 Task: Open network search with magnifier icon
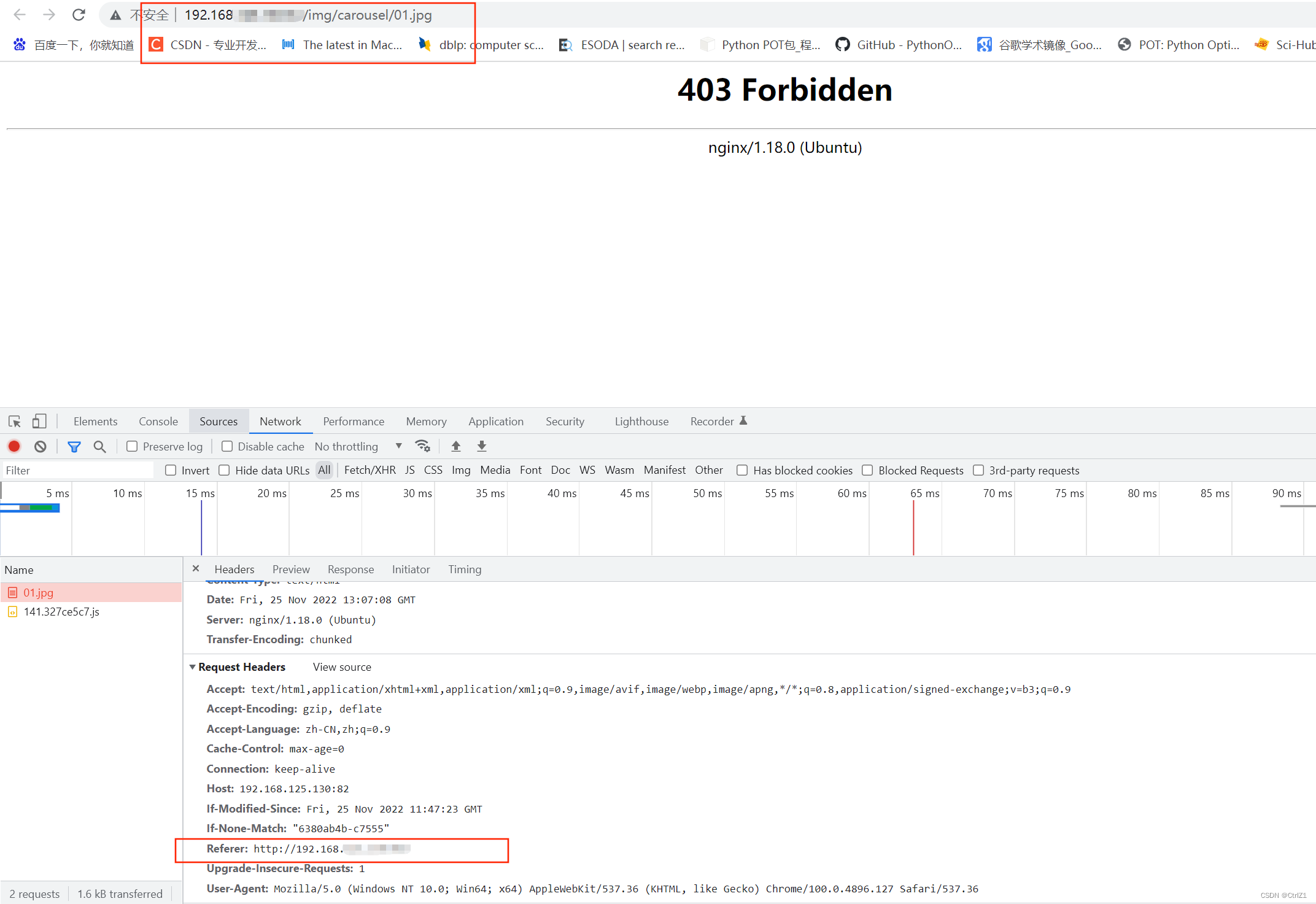pos(99,447)
